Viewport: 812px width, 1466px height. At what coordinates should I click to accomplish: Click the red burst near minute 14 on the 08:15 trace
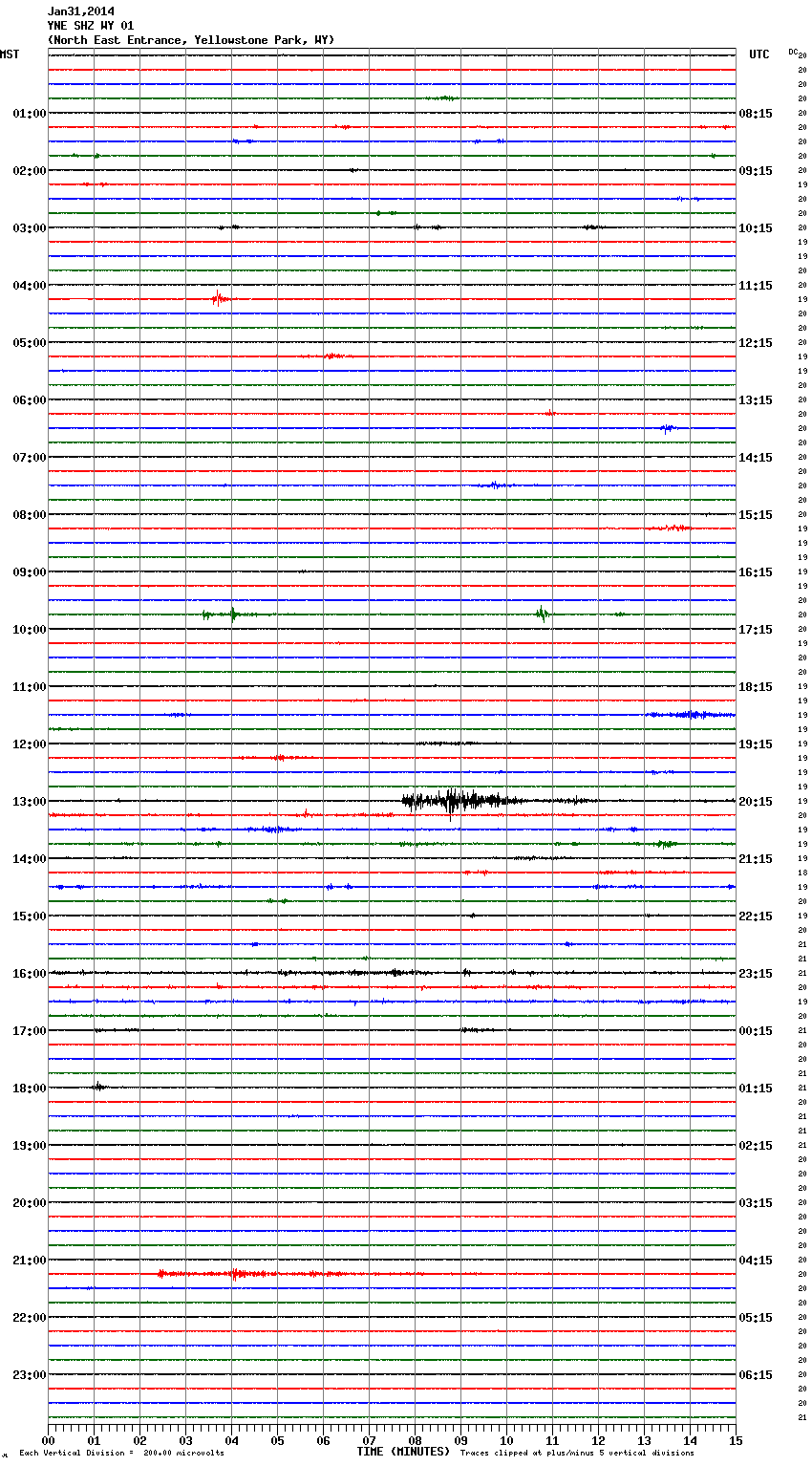(670, 528)
